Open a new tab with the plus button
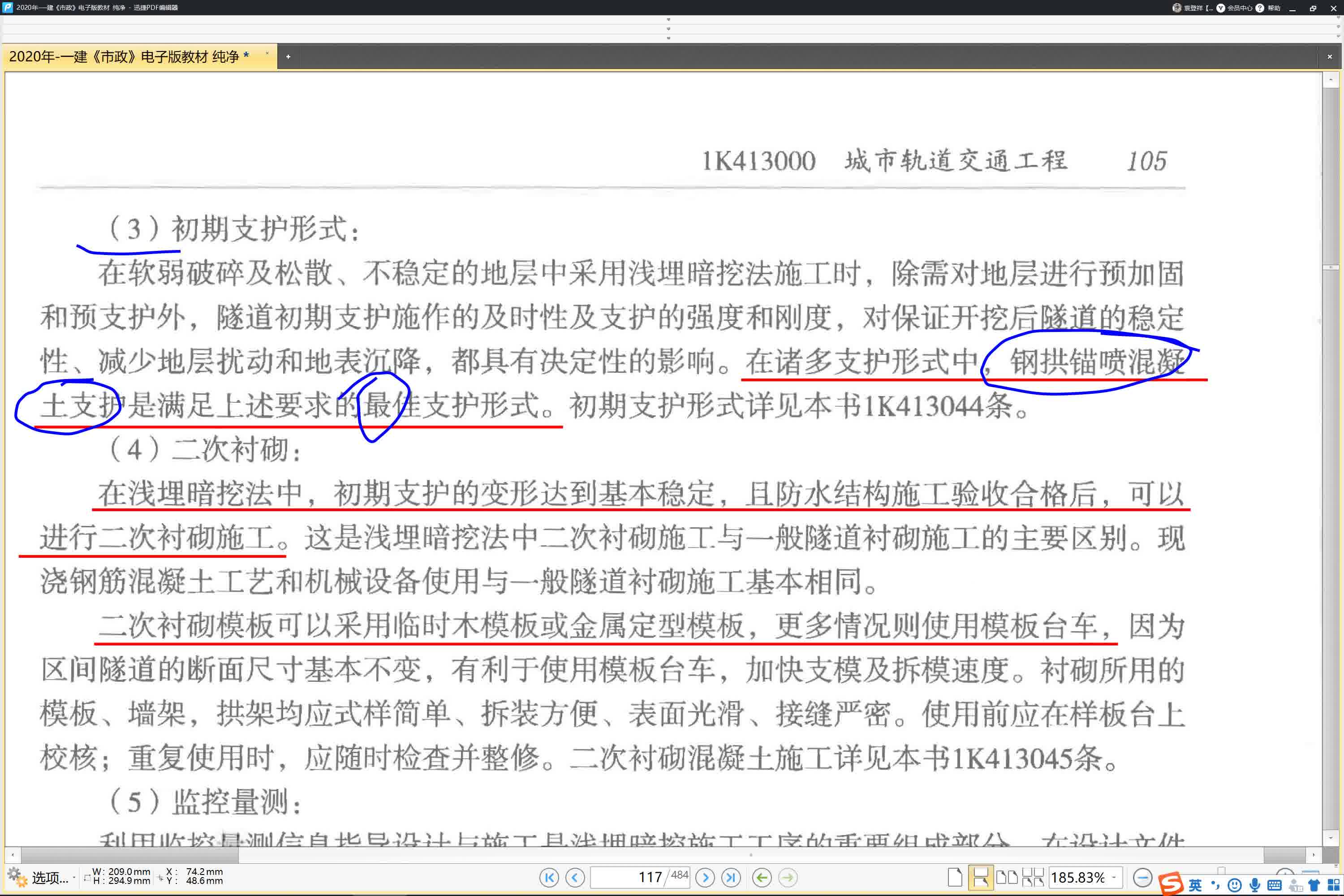 tap(288, 56)
